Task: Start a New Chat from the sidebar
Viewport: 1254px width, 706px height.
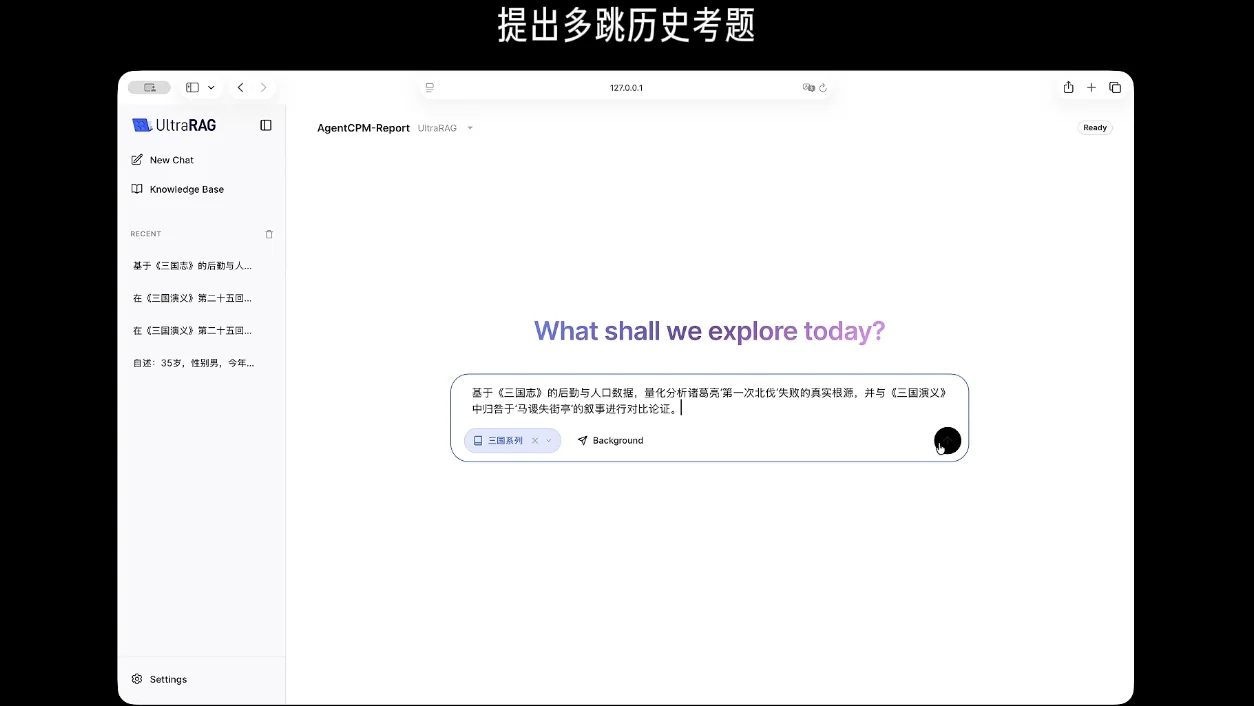Action: (x=163, y=159)
